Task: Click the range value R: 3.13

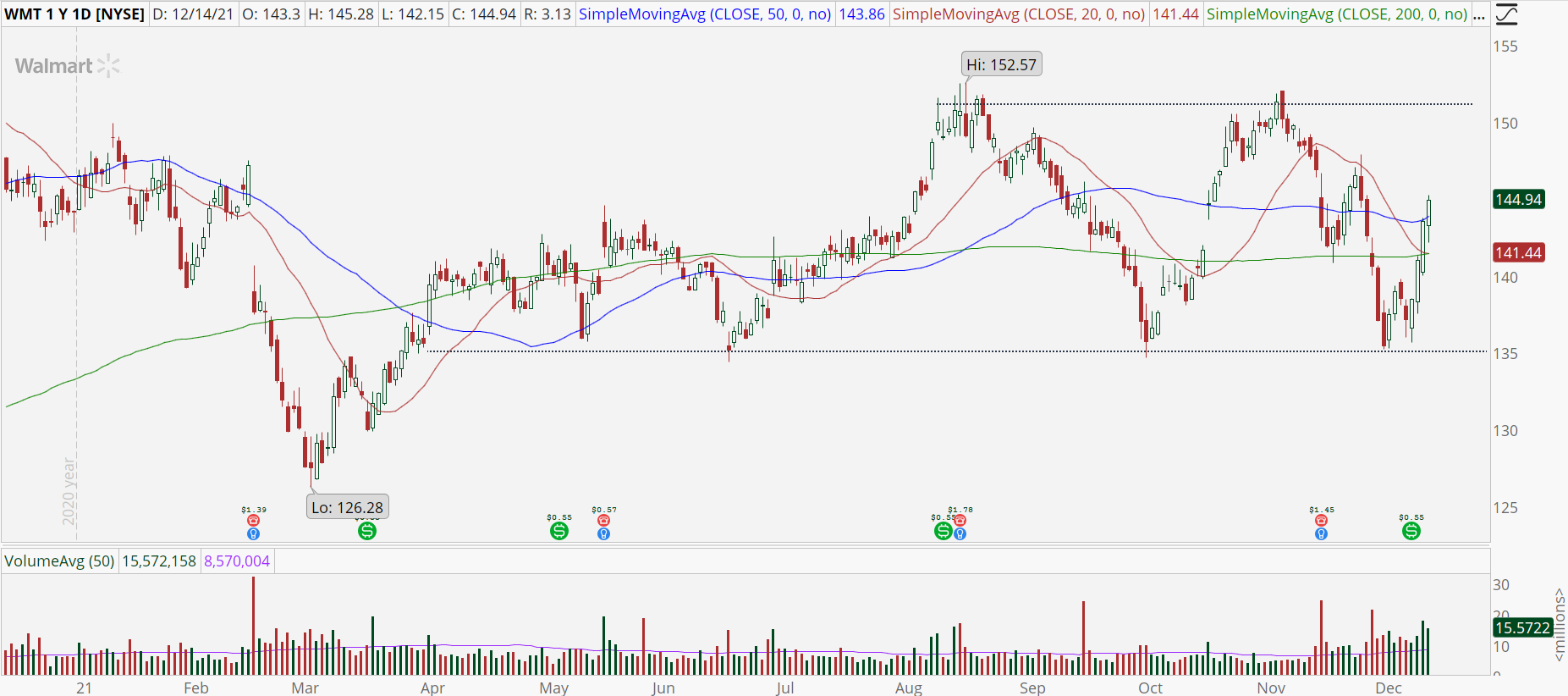Action: (x=547, y=14)
